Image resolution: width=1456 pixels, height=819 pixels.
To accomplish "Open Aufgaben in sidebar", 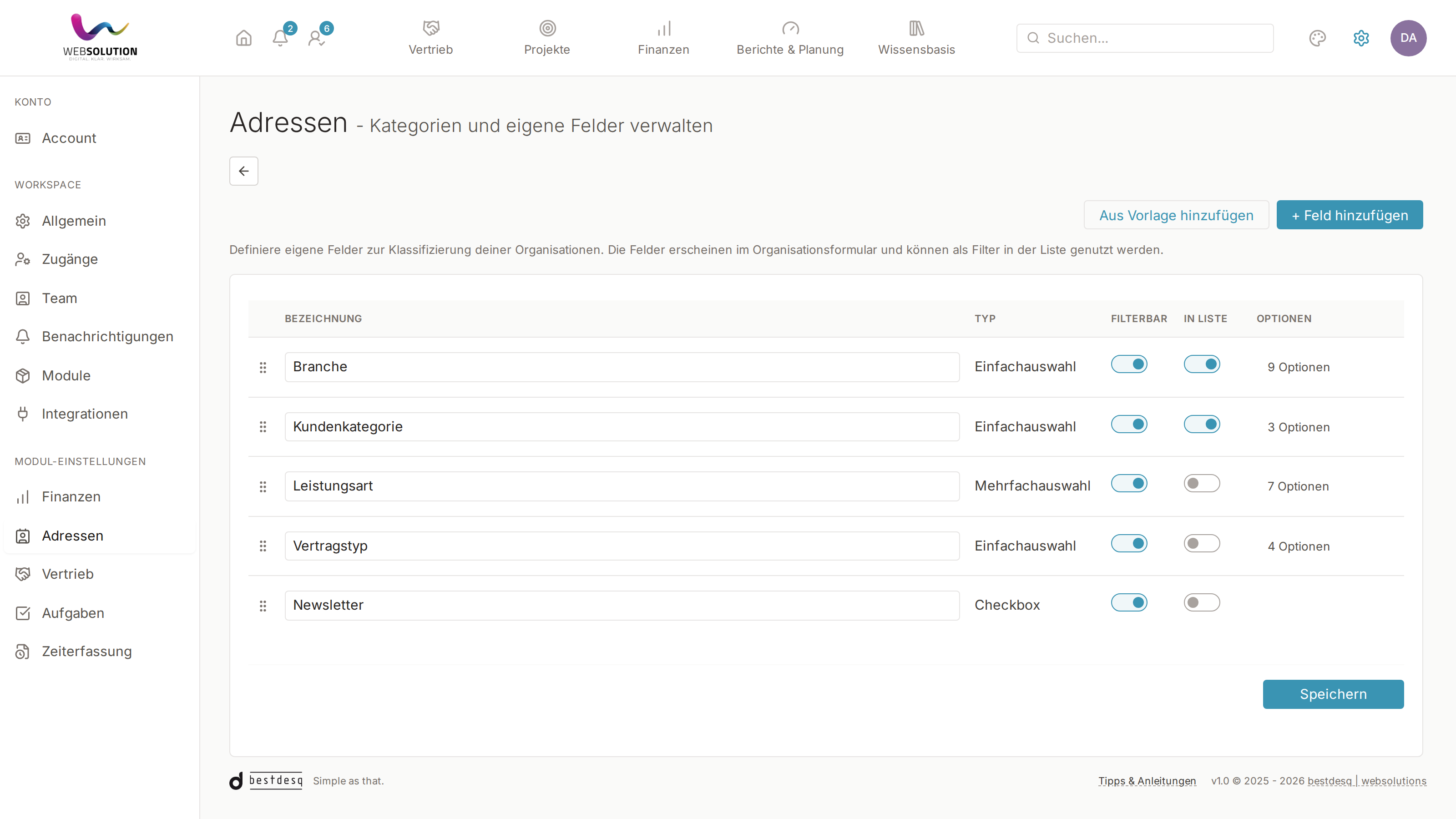I will click(x=100, y=613).
